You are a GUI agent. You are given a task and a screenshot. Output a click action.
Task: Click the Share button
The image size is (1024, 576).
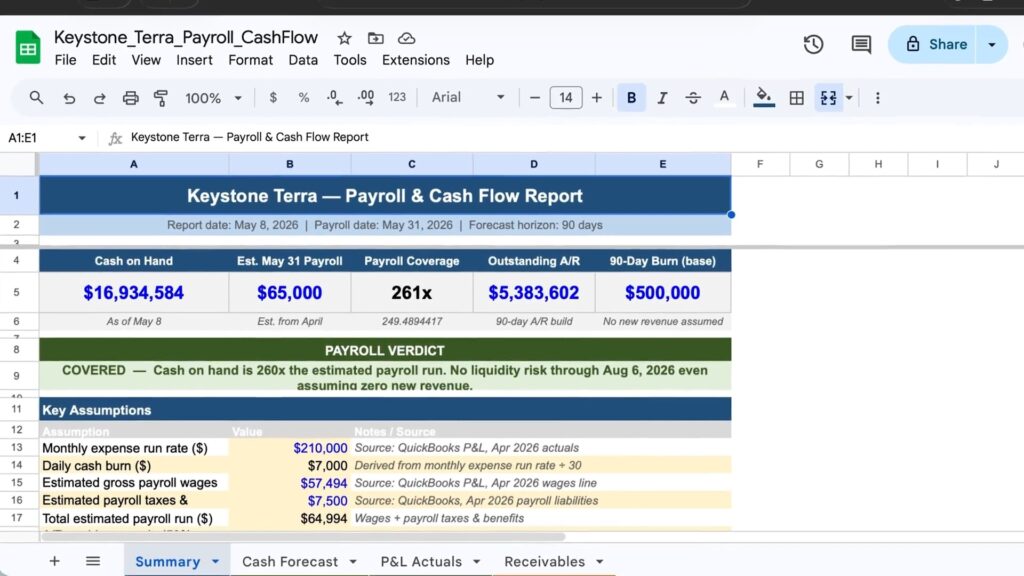click(933, 44)
